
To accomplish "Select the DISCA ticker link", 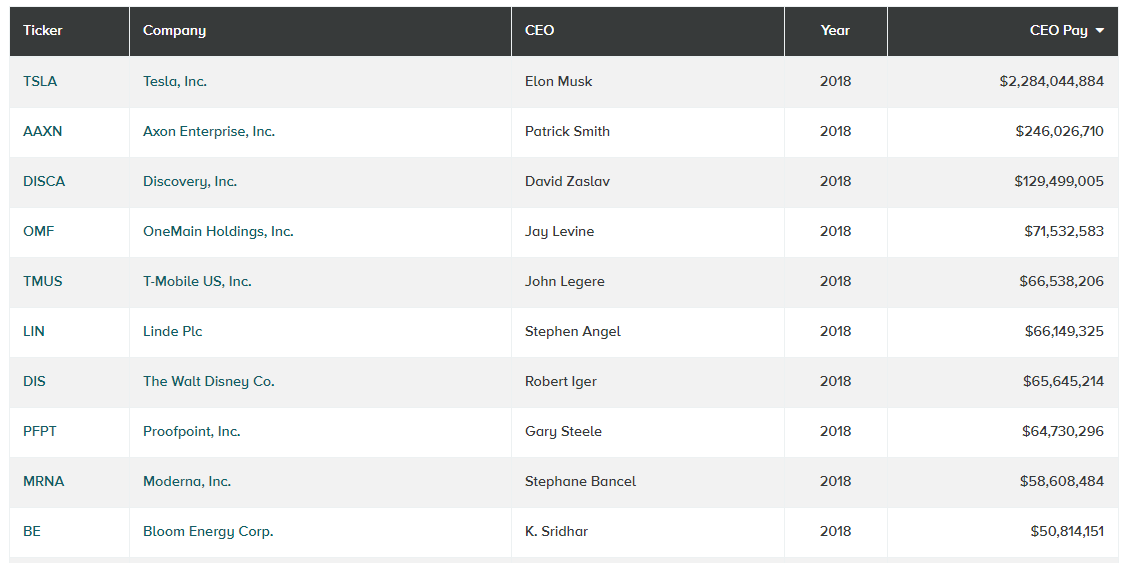I will click(x=44, y=181).
